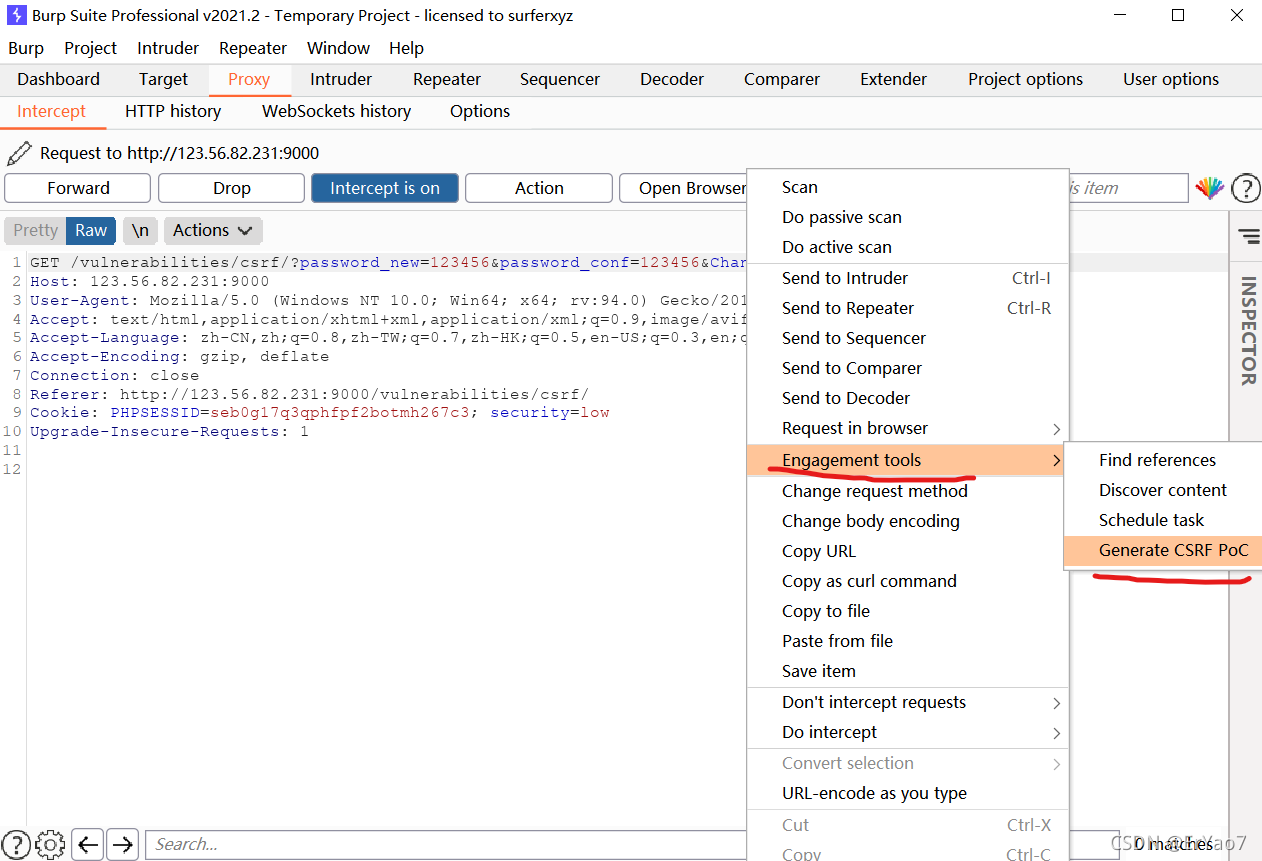Open search settings gear icon
The height and width of the screenshot is (861, 1262).
point(51,843)
